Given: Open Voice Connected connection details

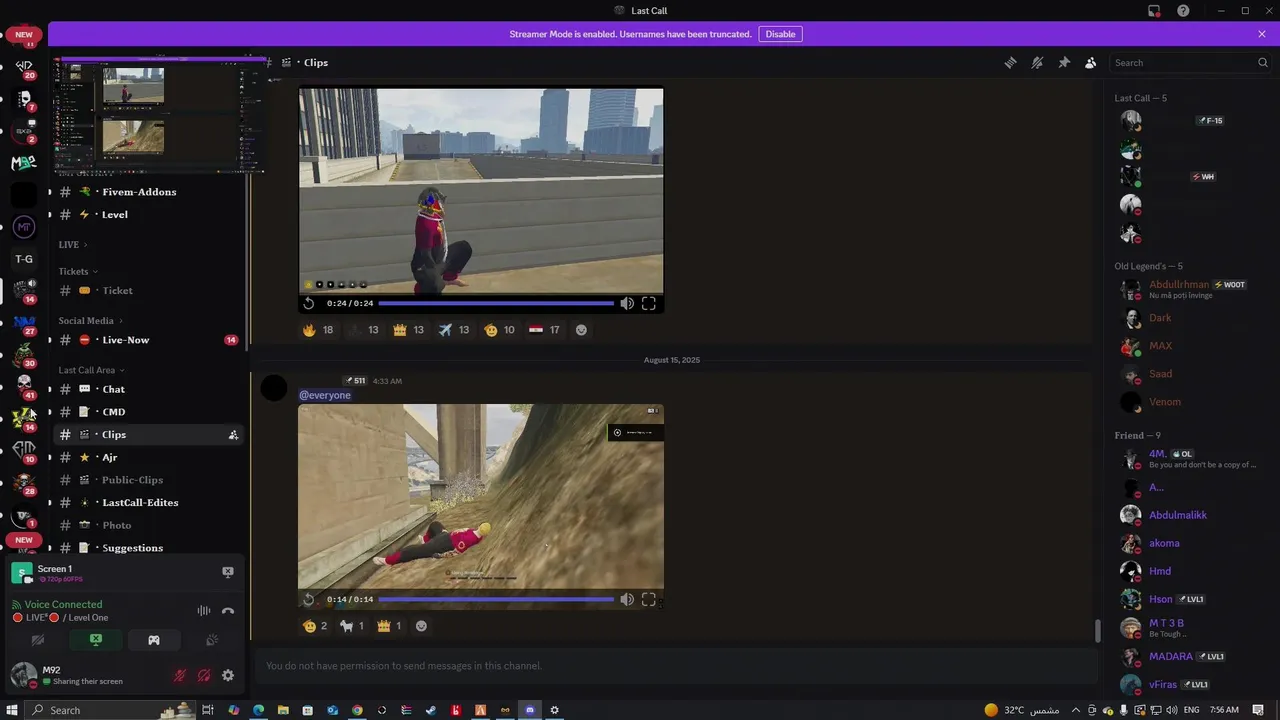Looking at the screenshot, I should pos(63,605).
